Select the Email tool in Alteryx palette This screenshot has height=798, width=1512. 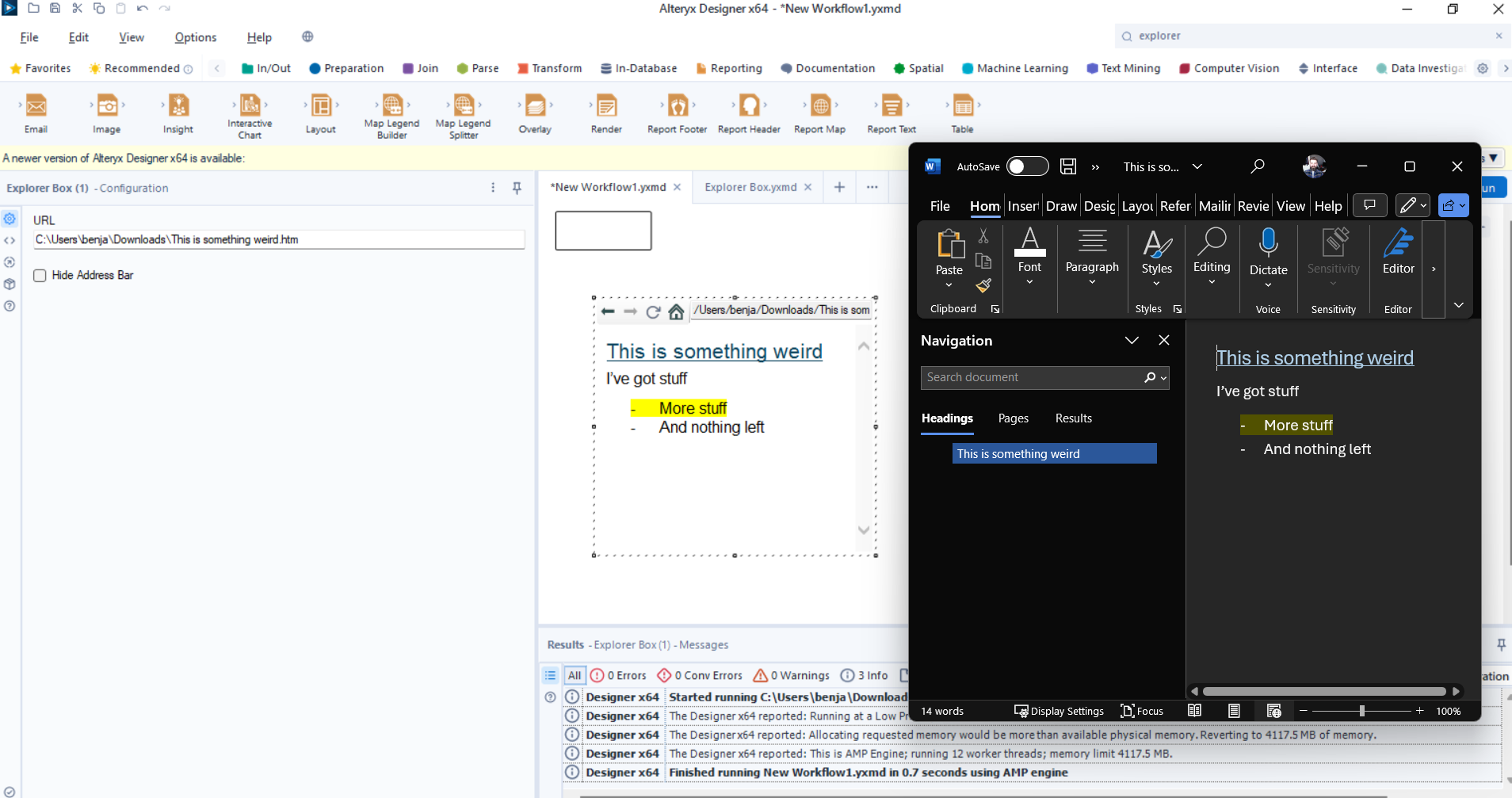pos(36,111)
